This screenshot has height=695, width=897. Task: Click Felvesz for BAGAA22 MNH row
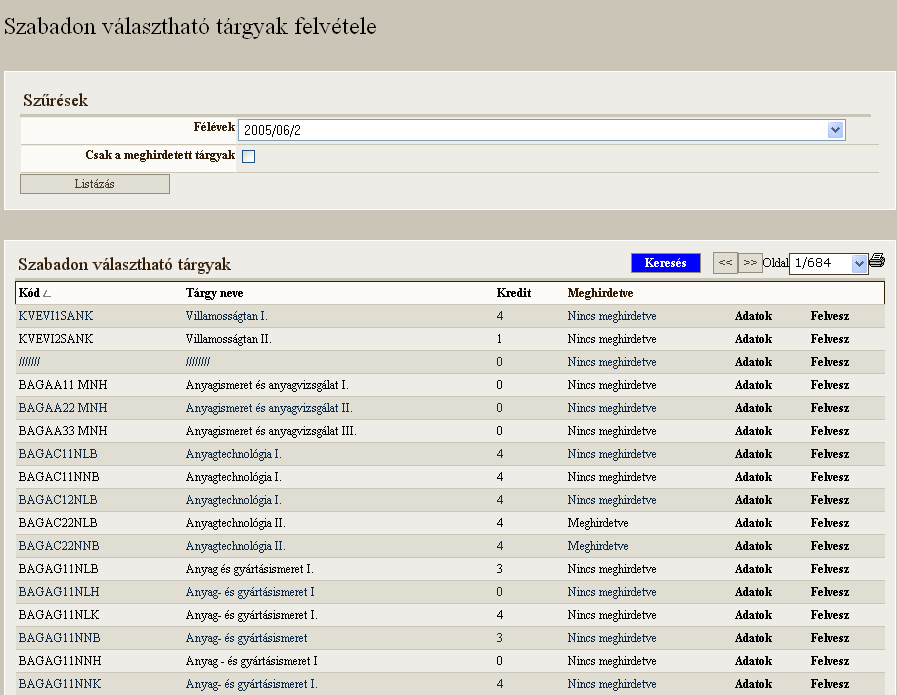(829, 408)
